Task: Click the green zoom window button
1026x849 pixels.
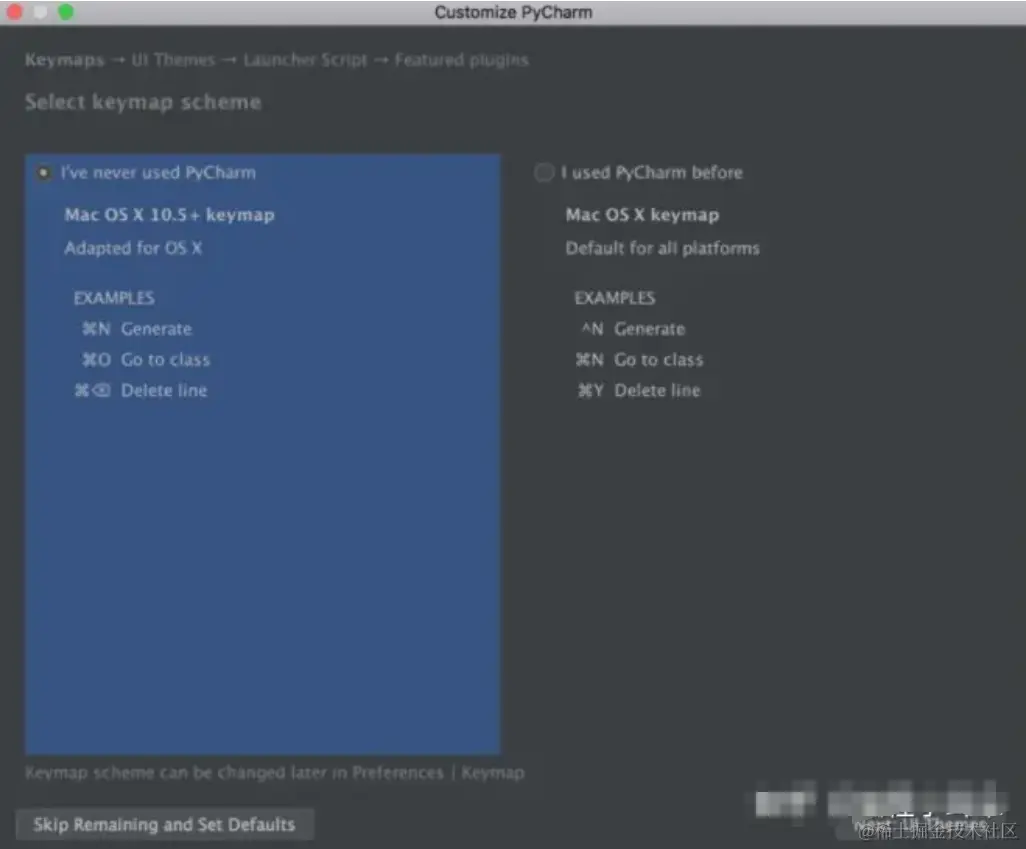Action: pyautogui.click(x=66, y=12)
